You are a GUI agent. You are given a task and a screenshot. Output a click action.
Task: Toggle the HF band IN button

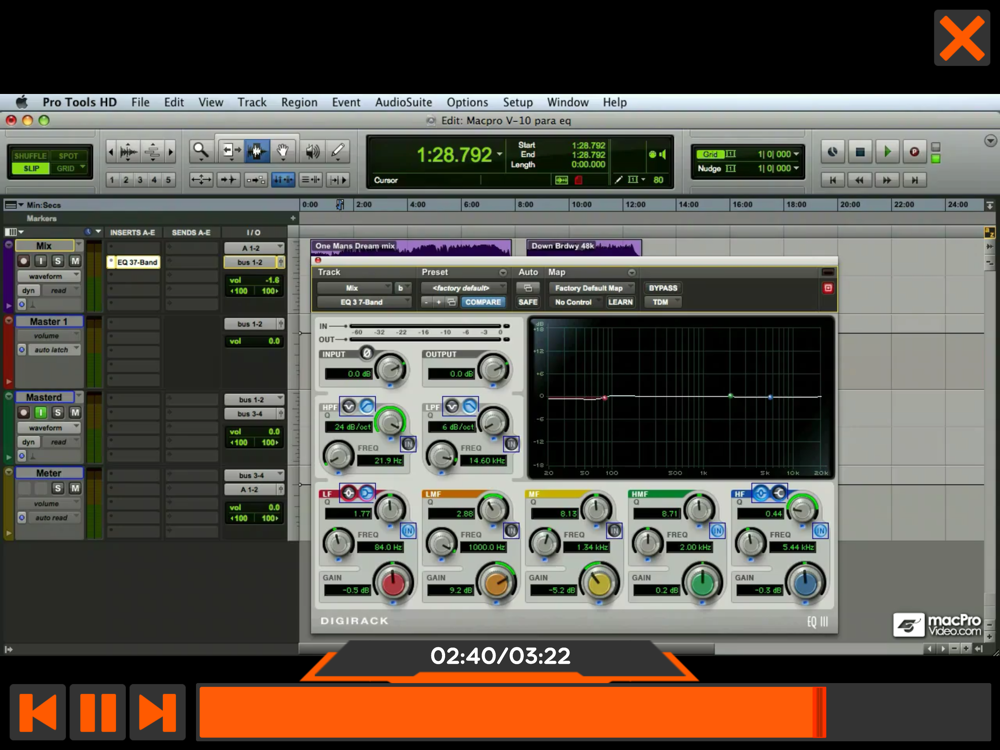[x=821, y=530]
